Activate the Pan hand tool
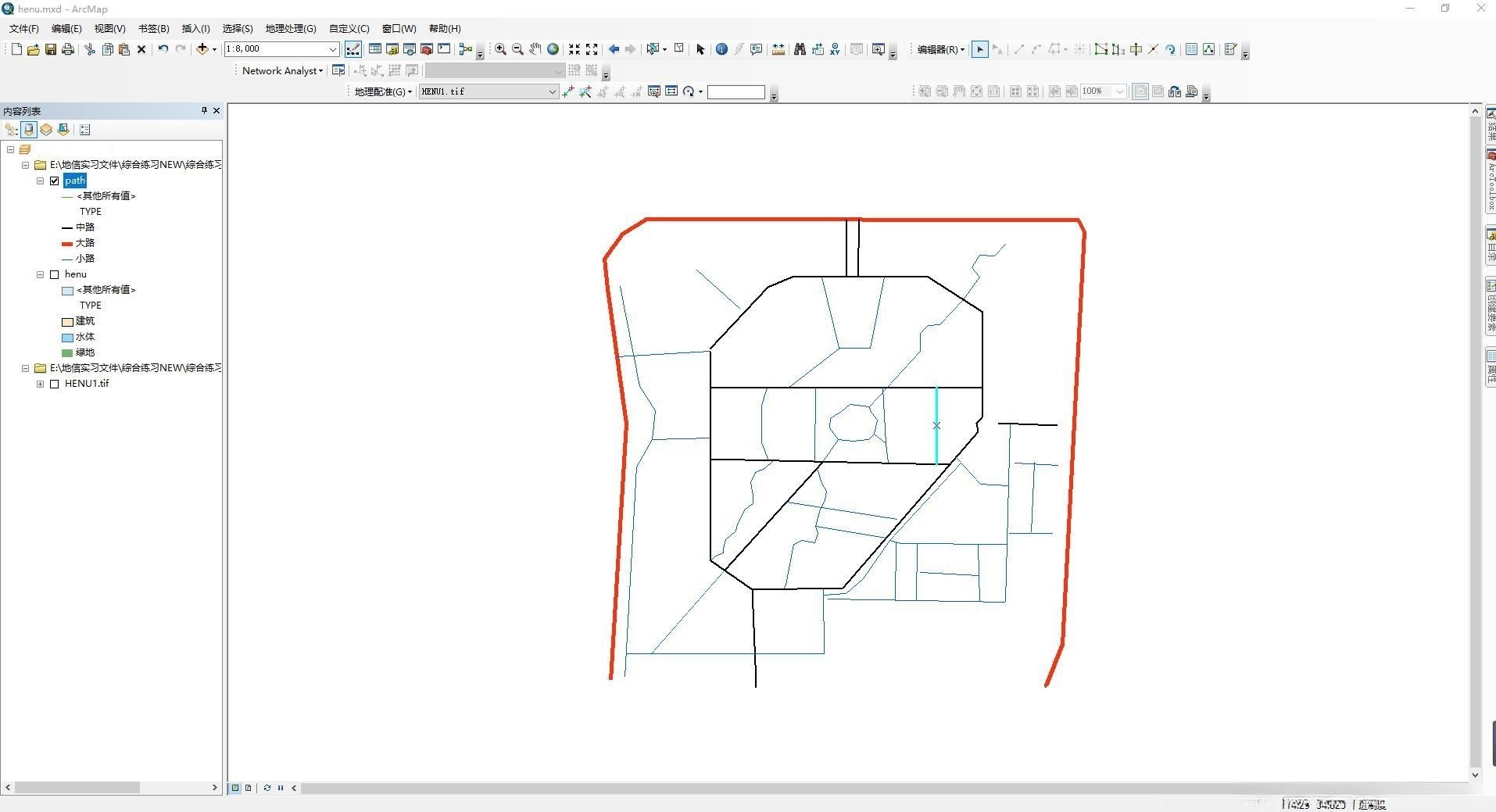 (535, 49)
